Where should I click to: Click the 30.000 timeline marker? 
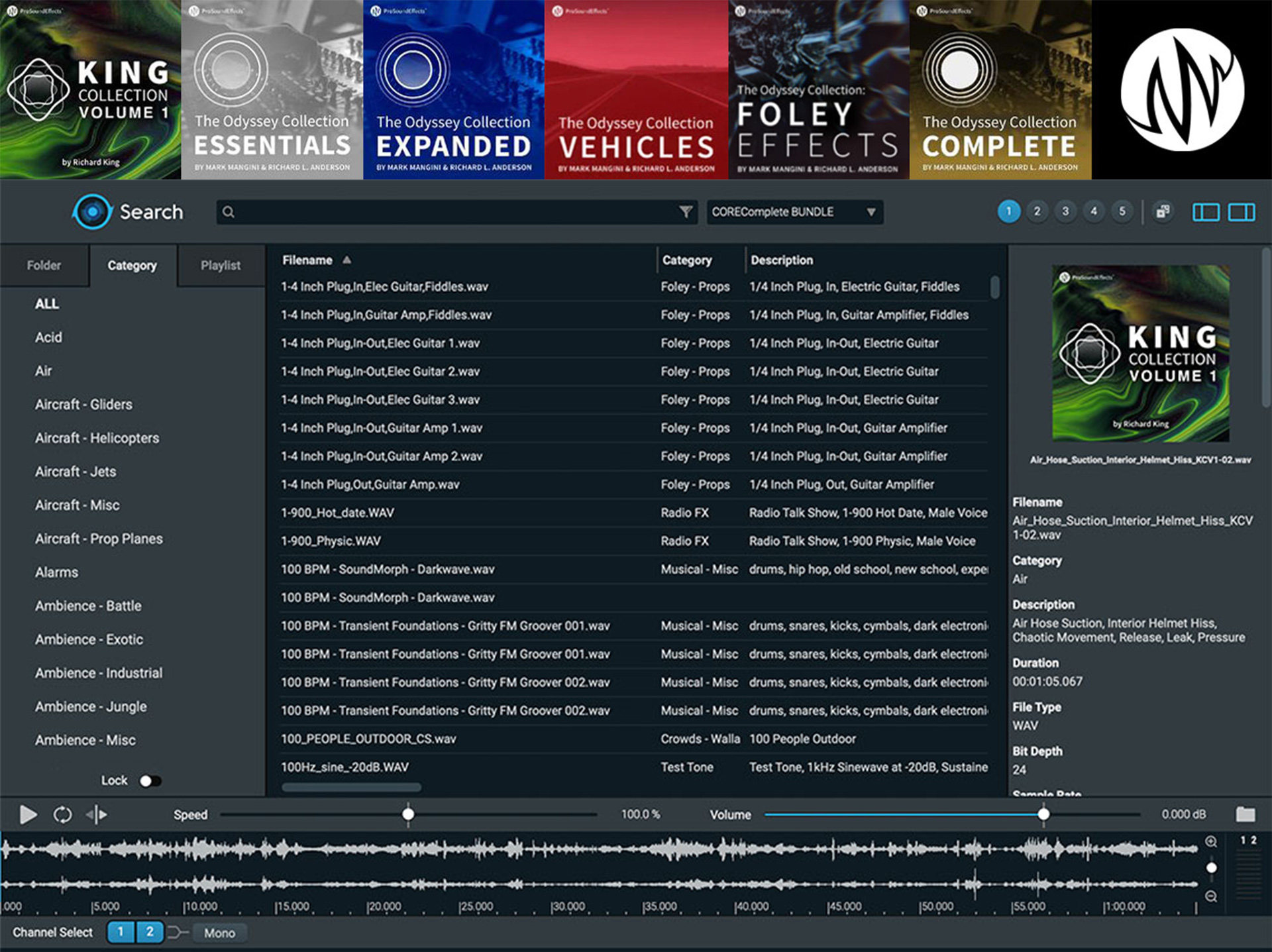click(x=568, y=906)
